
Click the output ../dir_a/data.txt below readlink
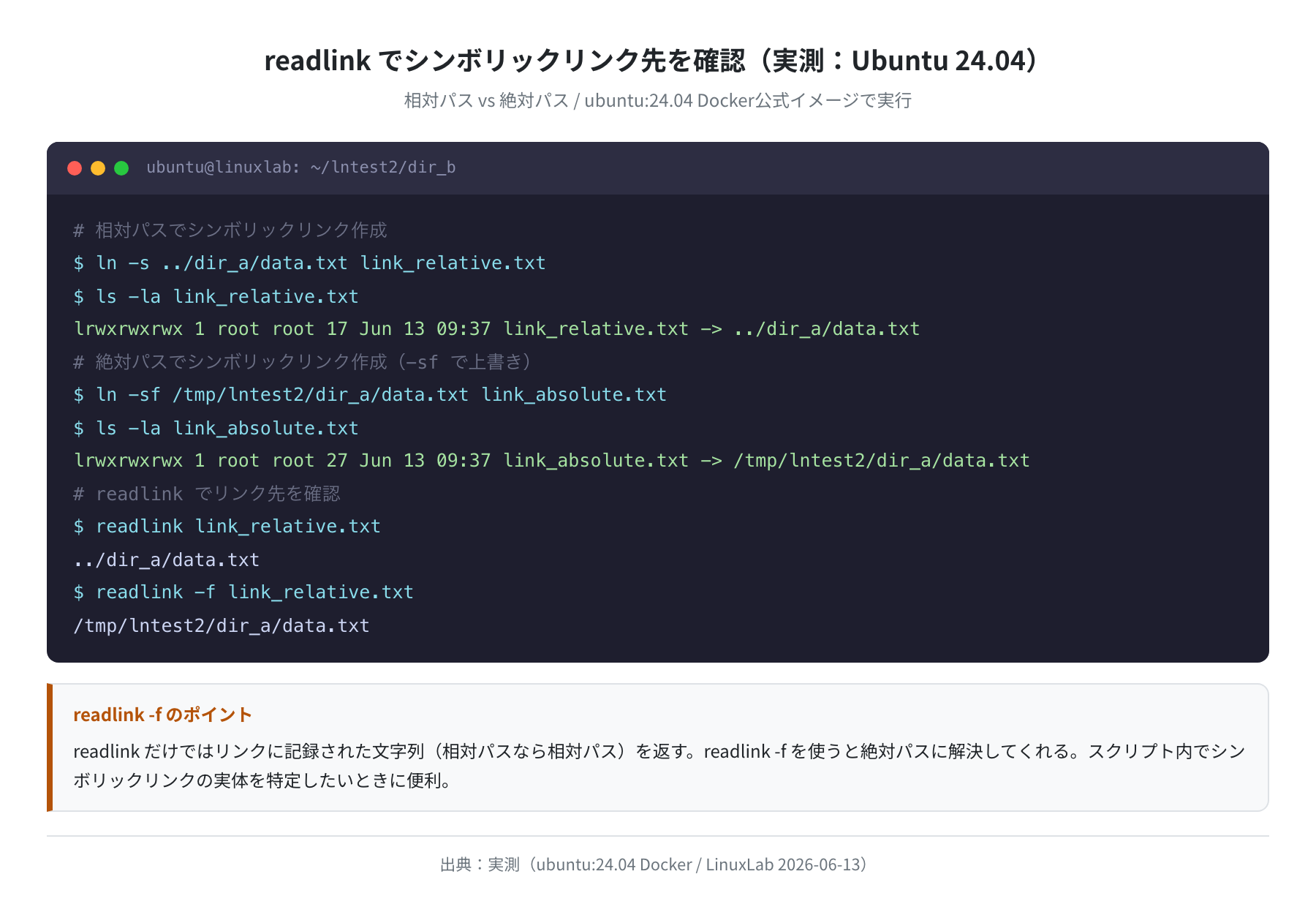[167, 560]
